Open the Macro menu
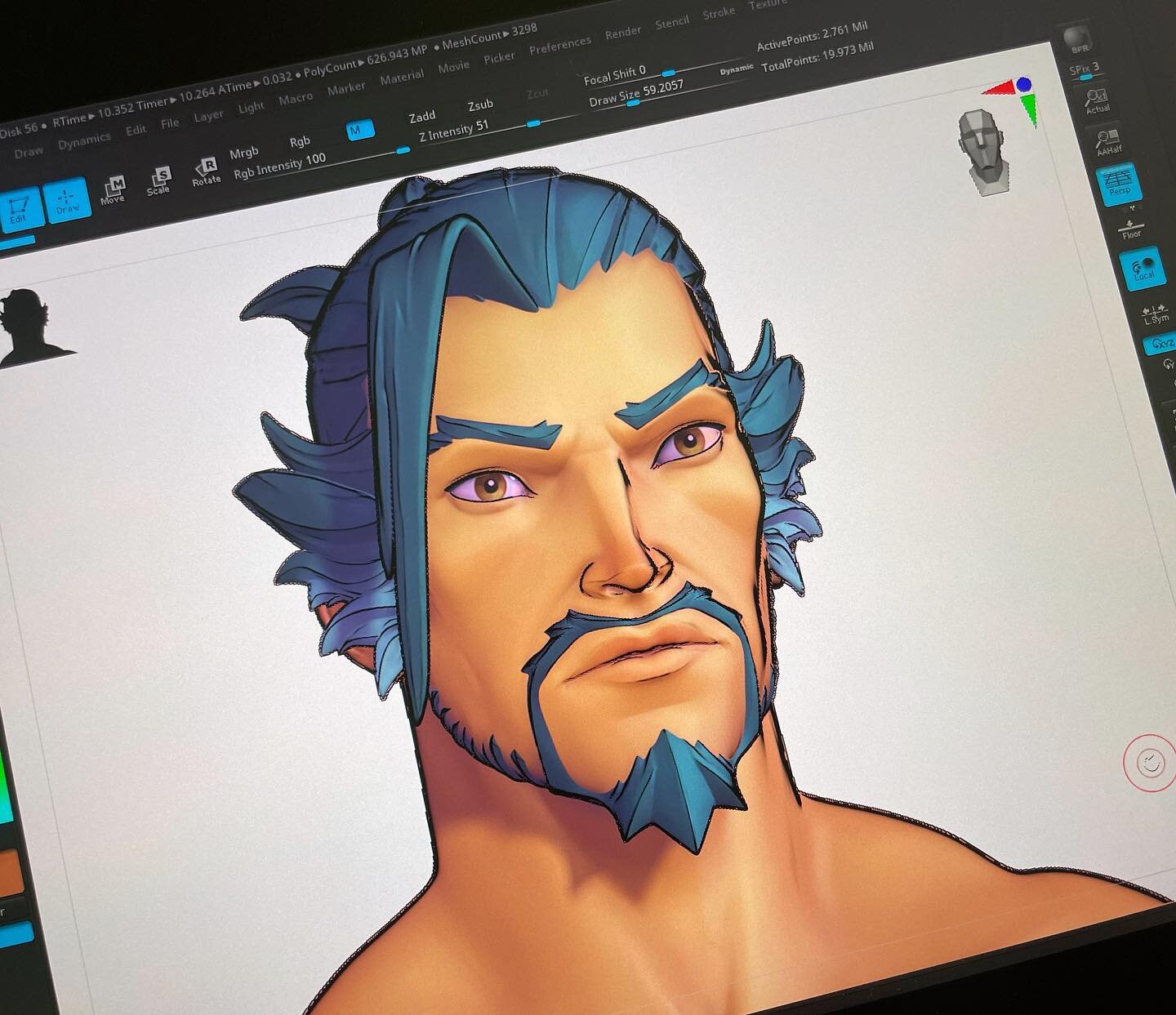The width and height of the screenshot is (1176, 1015). [x=296, y=98]
